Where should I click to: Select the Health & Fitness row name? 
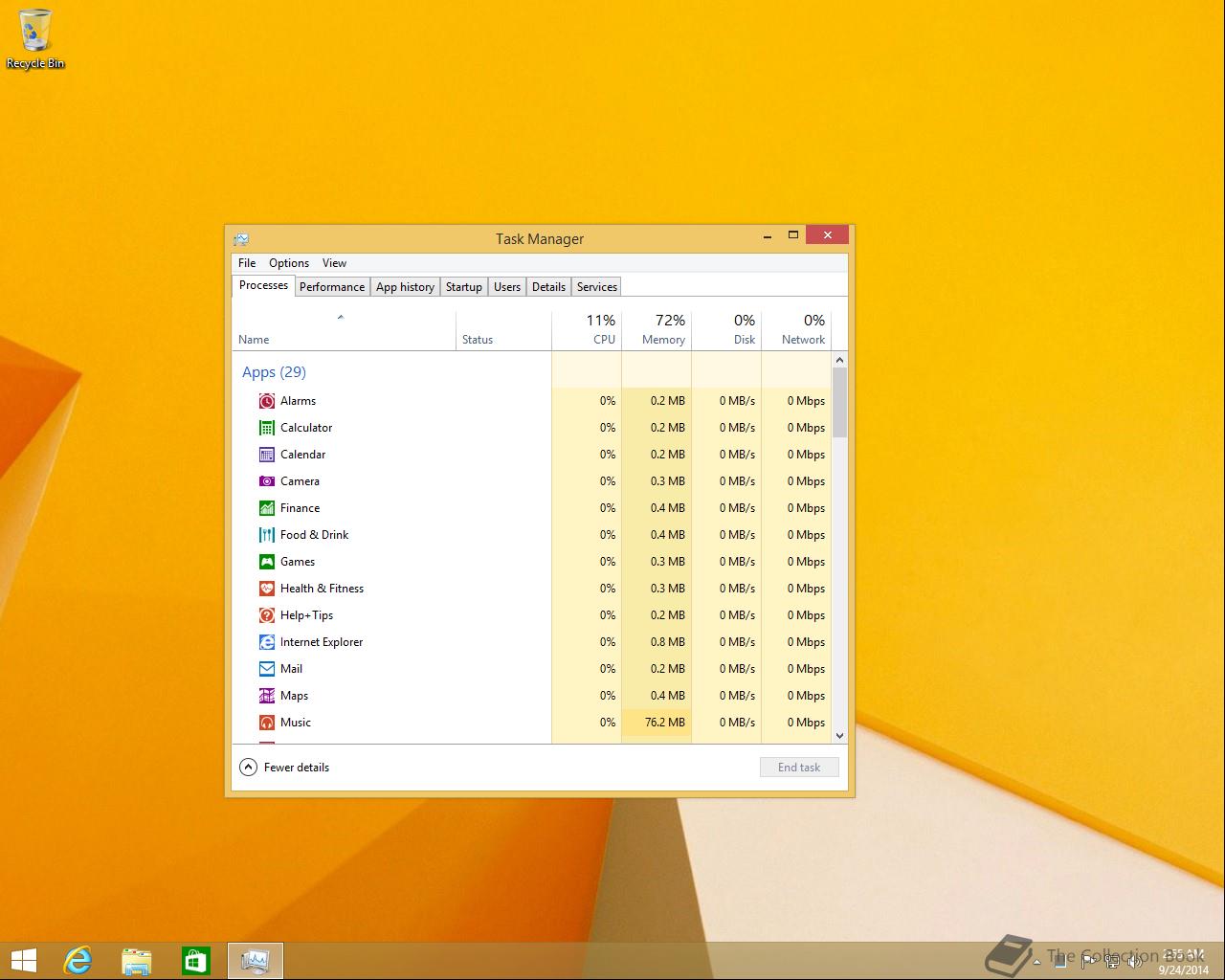(322, 589)
